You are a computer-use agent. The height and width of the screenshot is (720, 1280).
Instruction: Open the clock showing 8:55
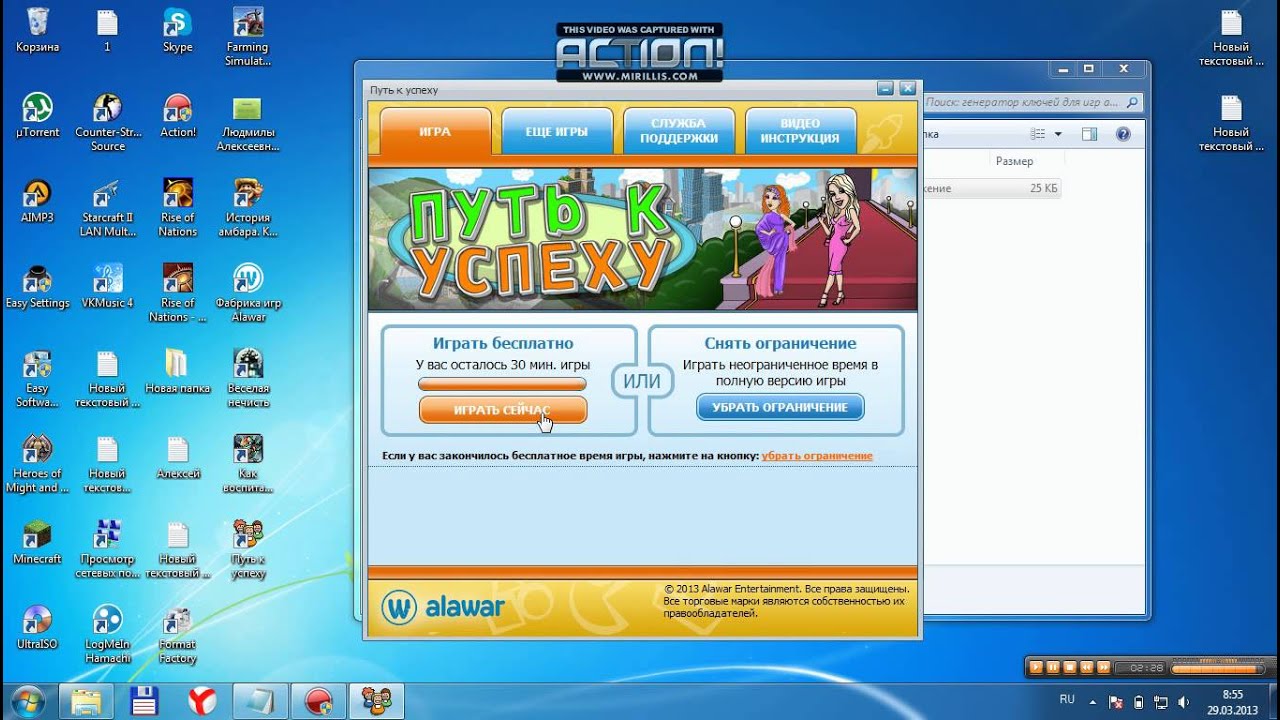[1232, 700]
